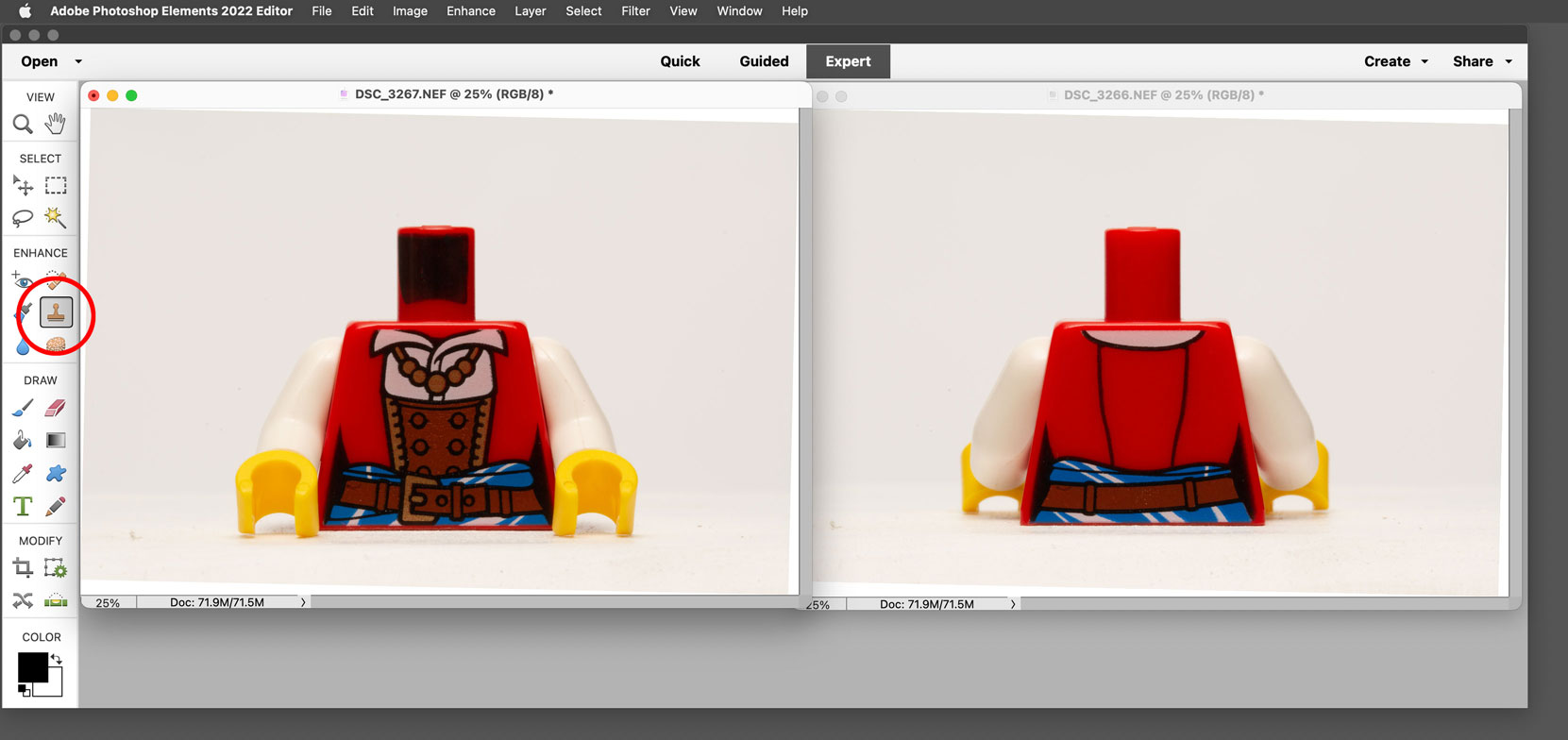1568x740 pixels.
Task: Open the Select menu
Action: pos(583,11)
